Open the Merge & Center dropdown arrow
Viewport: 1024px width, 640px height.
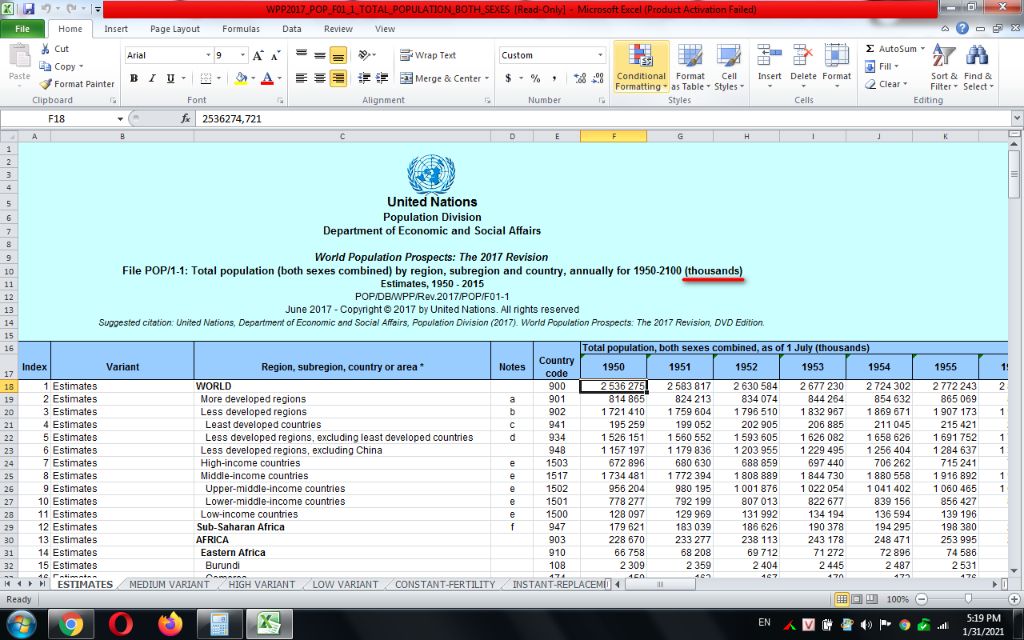point(487,78)
